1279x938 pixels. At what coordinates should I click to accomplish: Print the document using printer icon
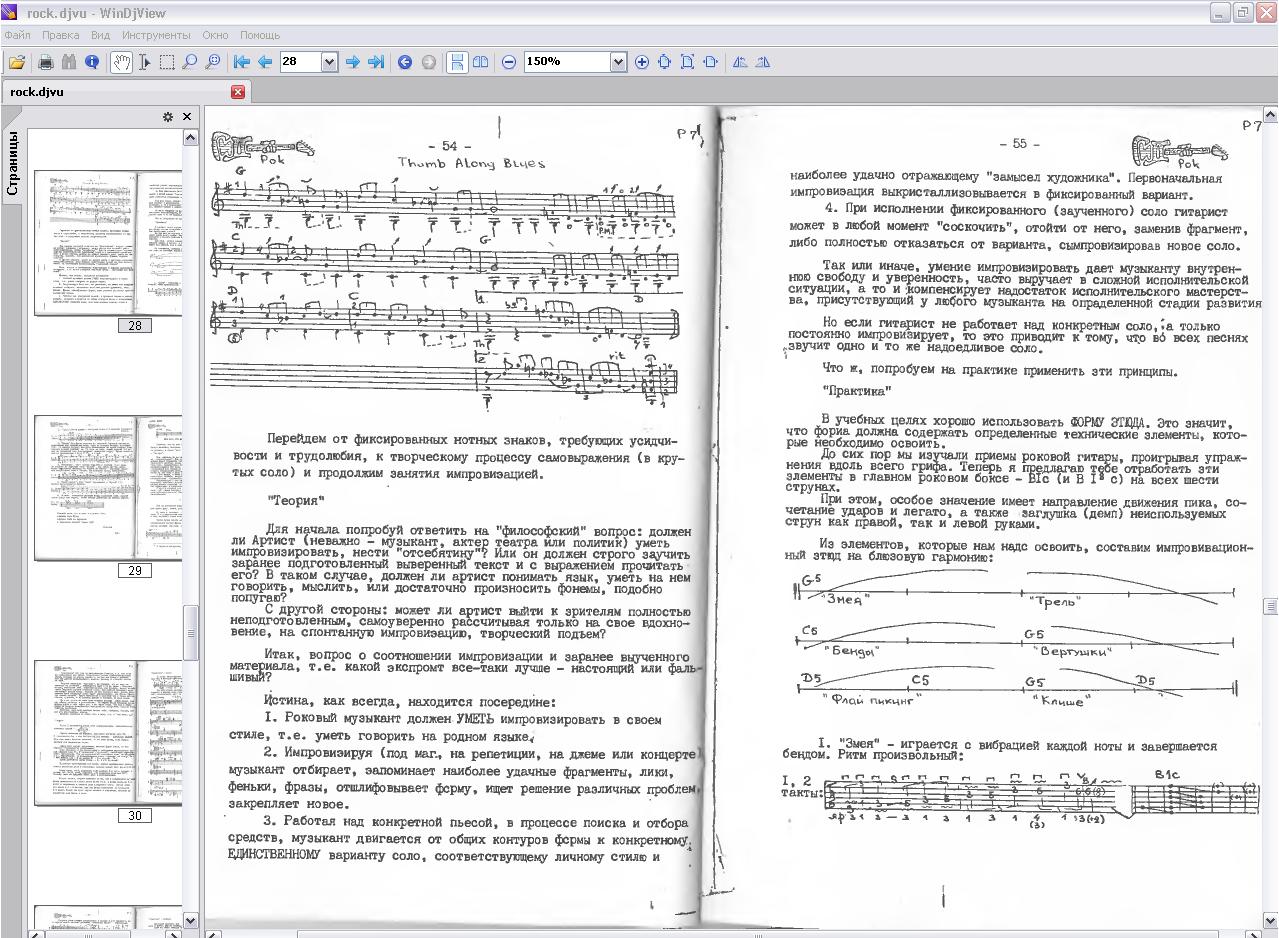(45, 62)
